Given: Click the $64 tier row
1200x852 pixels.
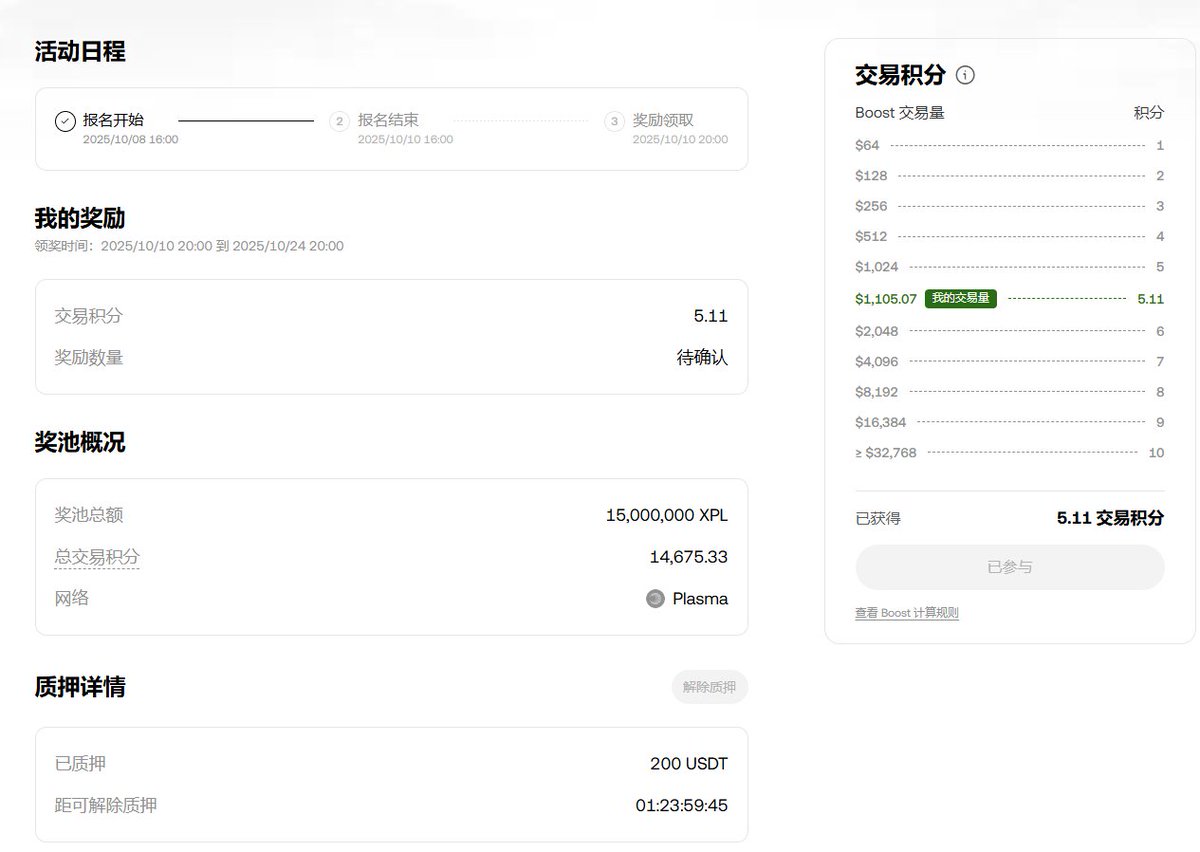Looking at the screenshot, I should click(1010, 146).
